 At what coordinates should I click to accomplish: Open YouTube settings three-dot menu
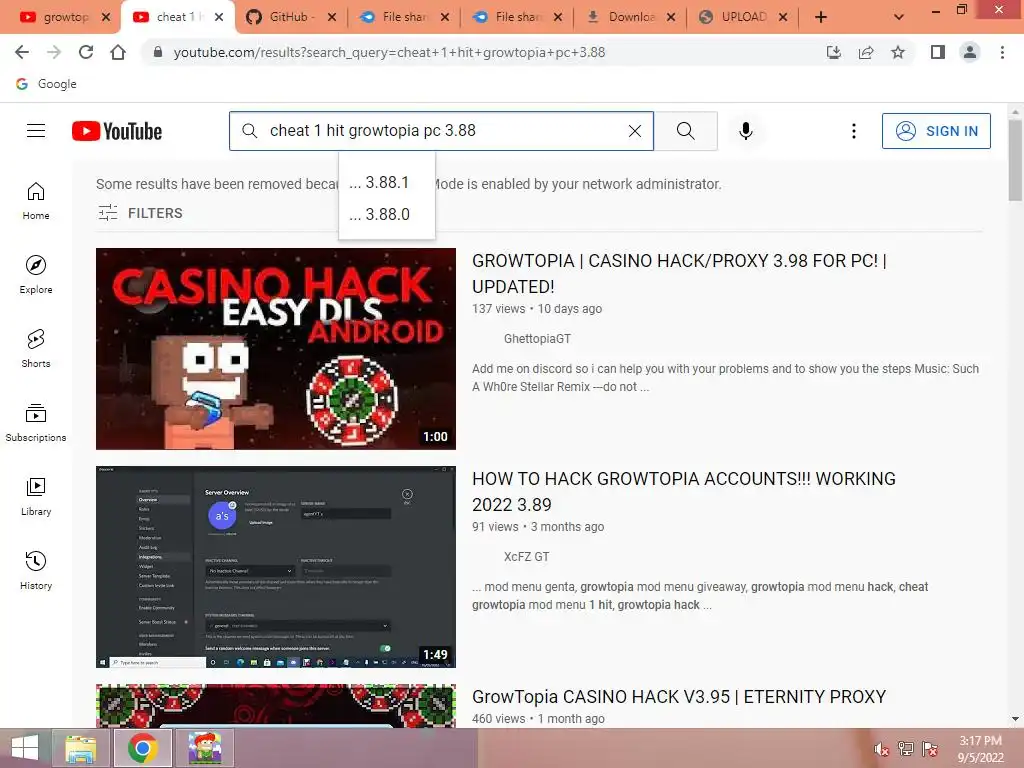[x=854, y=131]
